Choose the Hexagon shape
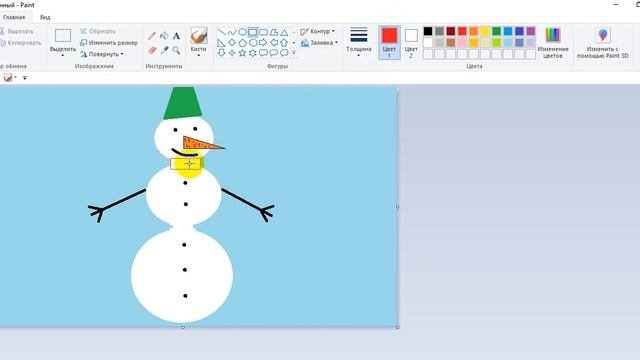 tap(253, 42)
